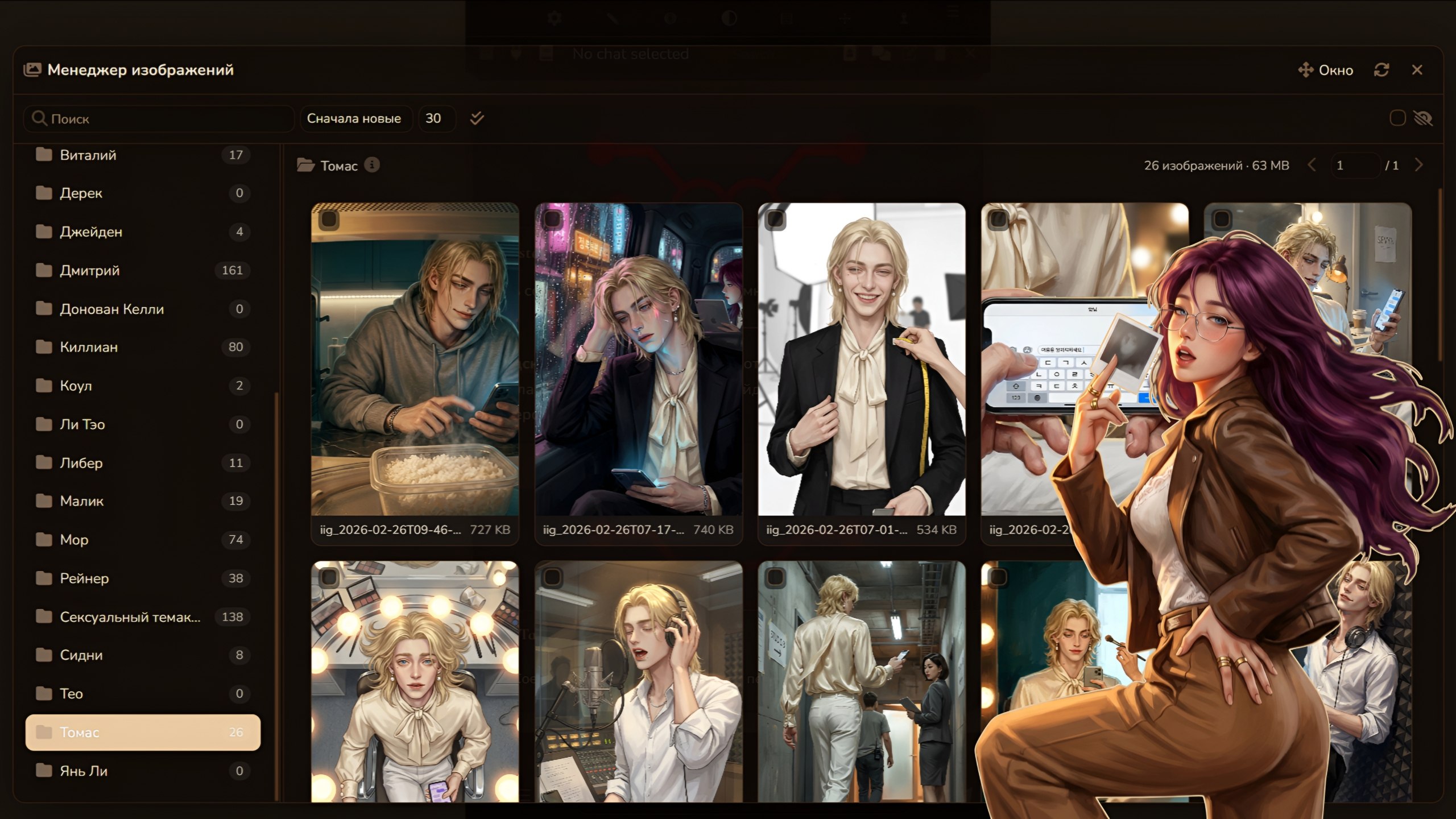Click the select-all double check icon
This screenshot has height=819, width=1456.
[477, 118]
